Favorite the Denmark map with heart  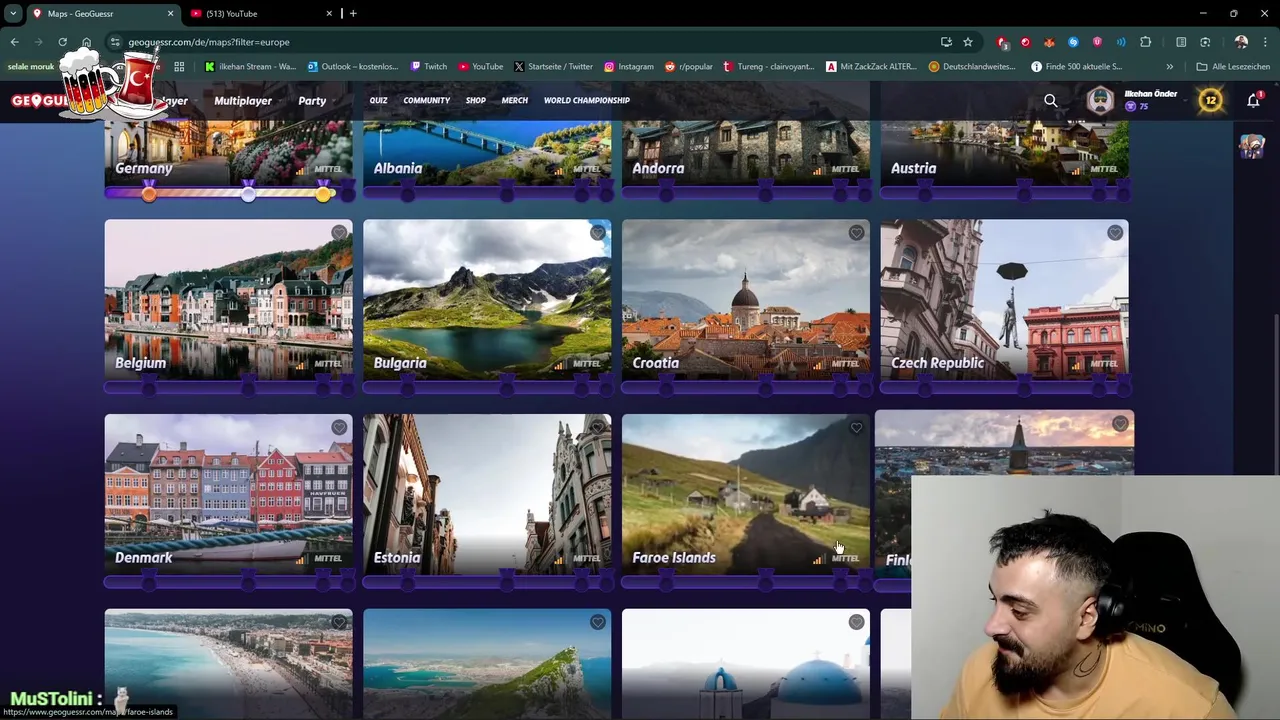point(339,428)
